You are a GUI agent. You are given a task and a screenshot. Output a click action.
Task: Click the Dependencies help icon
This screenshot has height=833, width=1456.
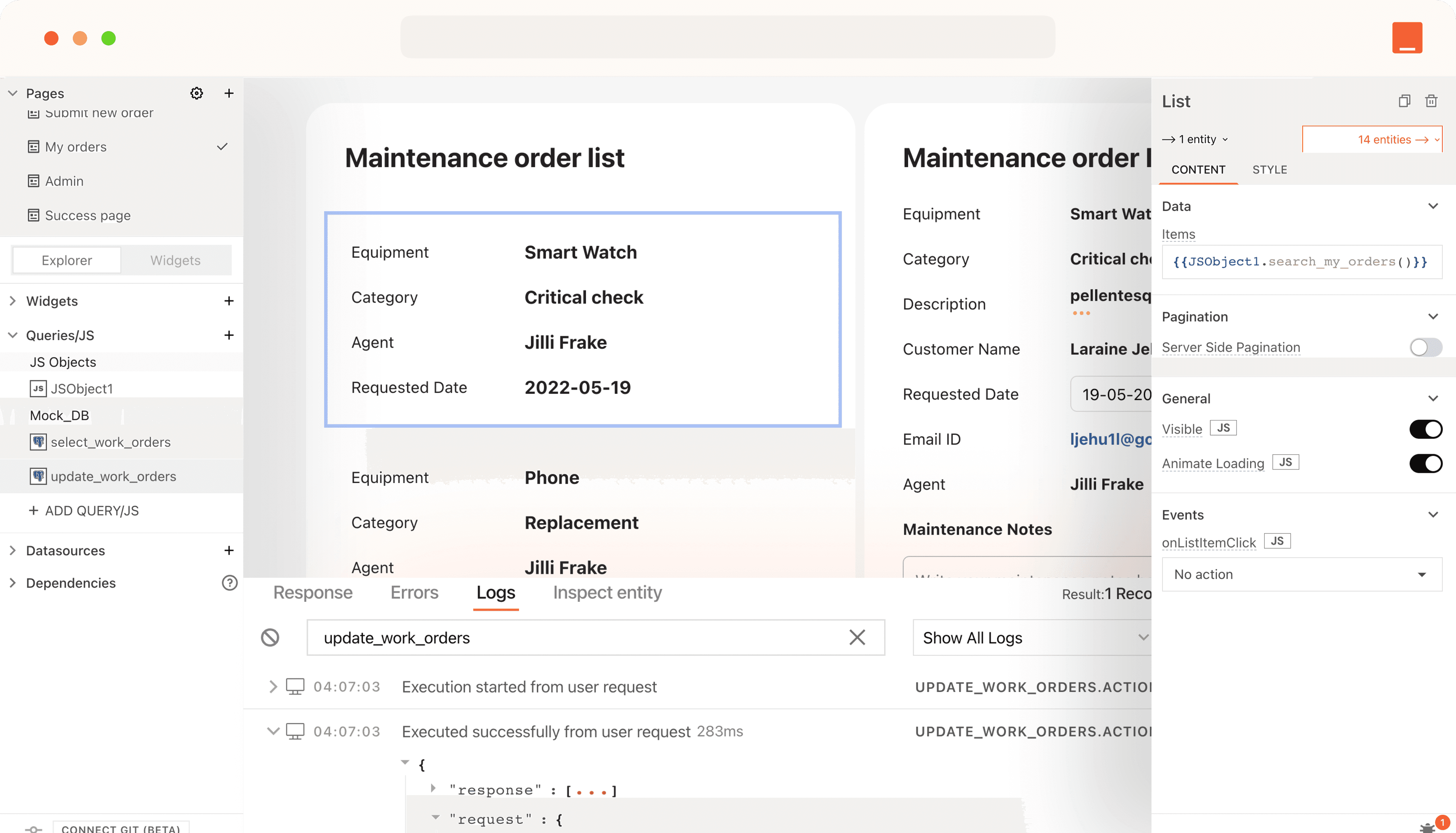click(x=229, y=583)
